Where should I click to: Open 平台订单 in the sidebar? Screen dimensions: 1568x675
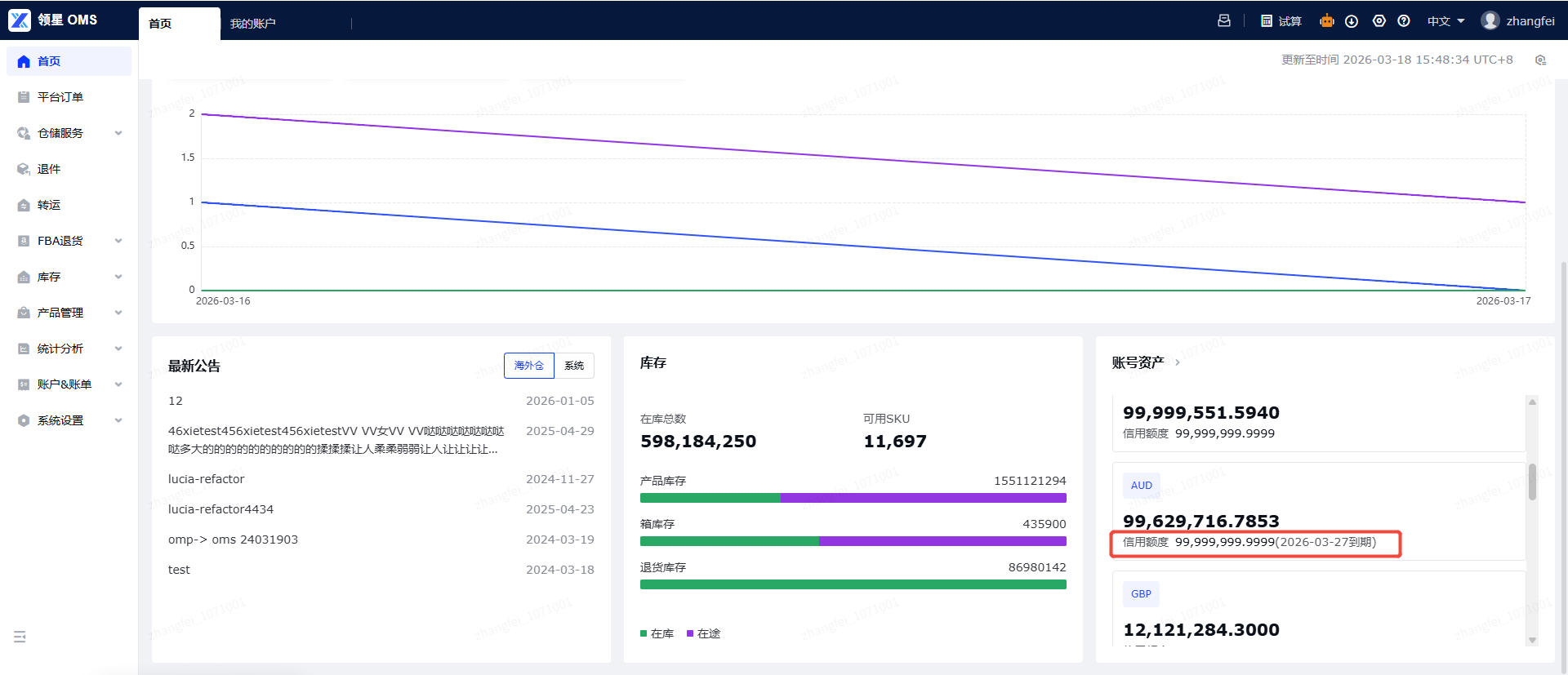[x=69, y=97]
